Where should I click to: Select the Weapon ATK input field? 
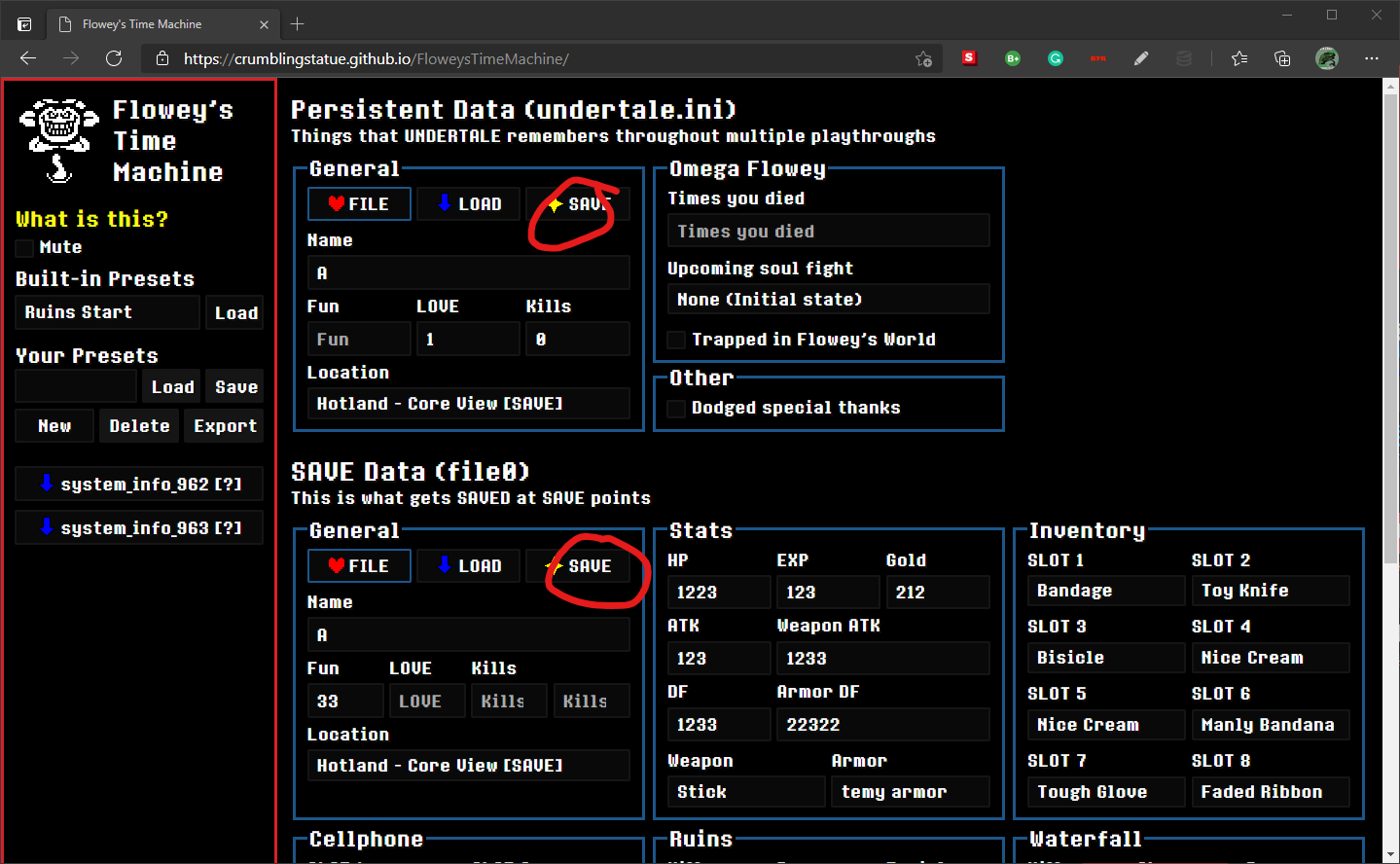(x=883, y=659)
